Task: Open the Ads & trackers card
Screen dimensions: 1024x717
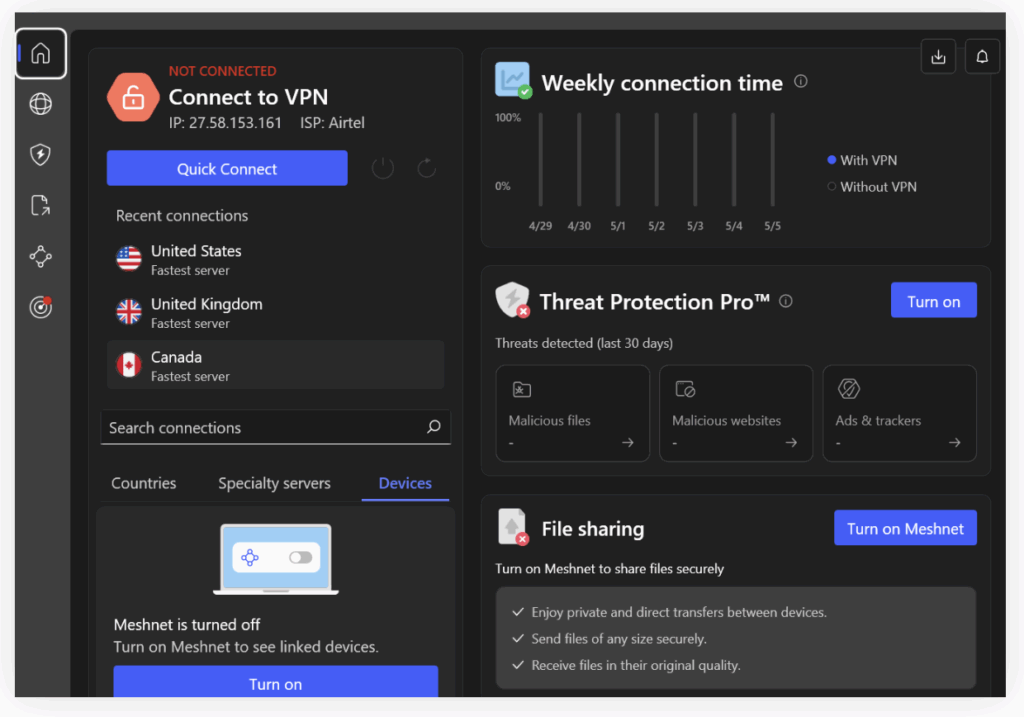Action: point(899,413)
